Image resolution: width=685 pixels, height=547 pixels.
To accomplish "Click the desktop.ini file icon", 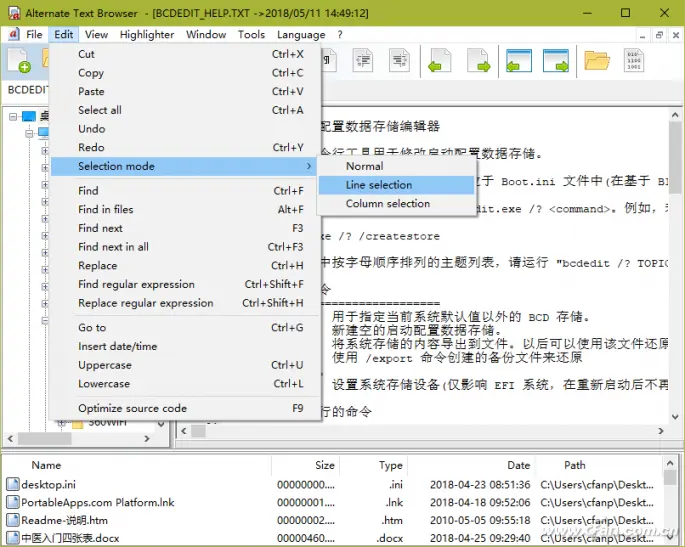I will coord(13,483).
